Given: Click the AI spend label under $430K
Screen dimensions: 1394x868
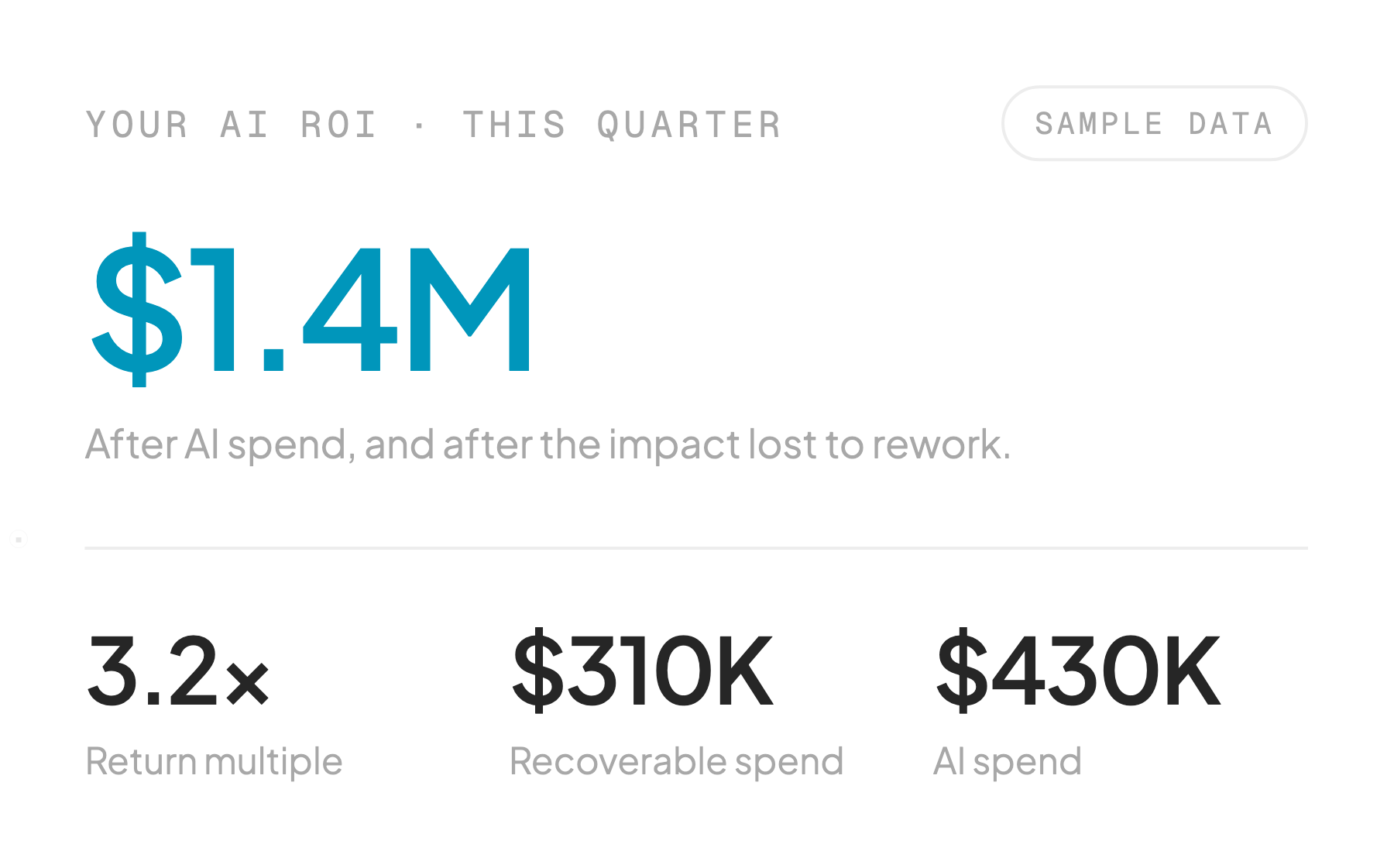Looking at the screenshot, I should 1007,762.
